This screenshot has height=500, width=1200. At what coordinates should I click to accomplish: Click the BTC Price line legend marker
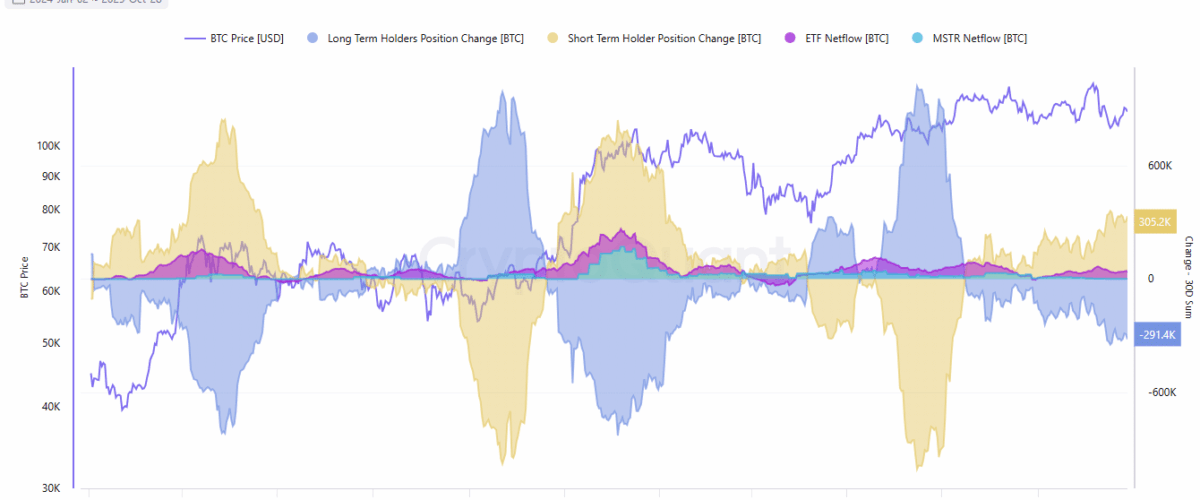click(x=195, y=39)
